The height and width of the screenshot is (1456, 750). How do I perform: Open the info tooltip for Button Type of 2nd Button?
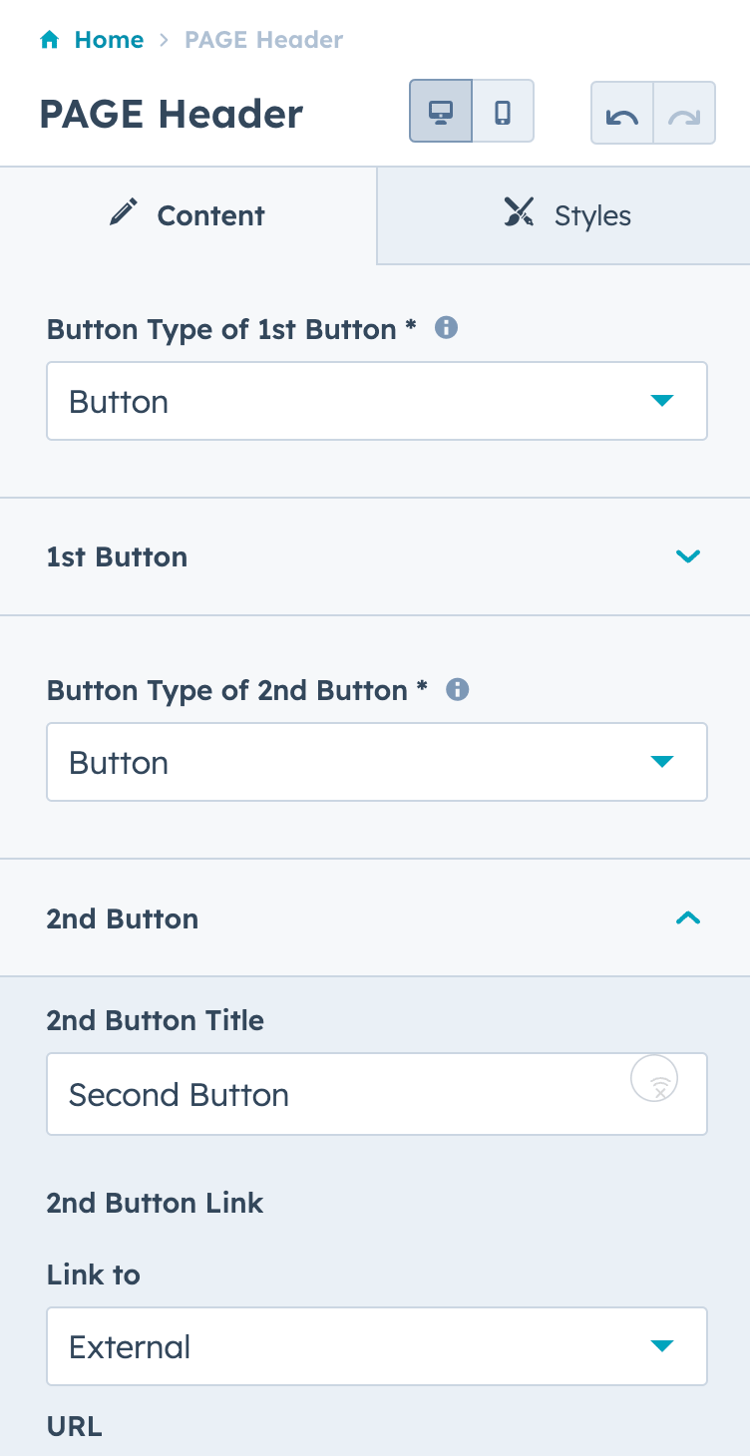pyautogui.click(x=458, y=688)
